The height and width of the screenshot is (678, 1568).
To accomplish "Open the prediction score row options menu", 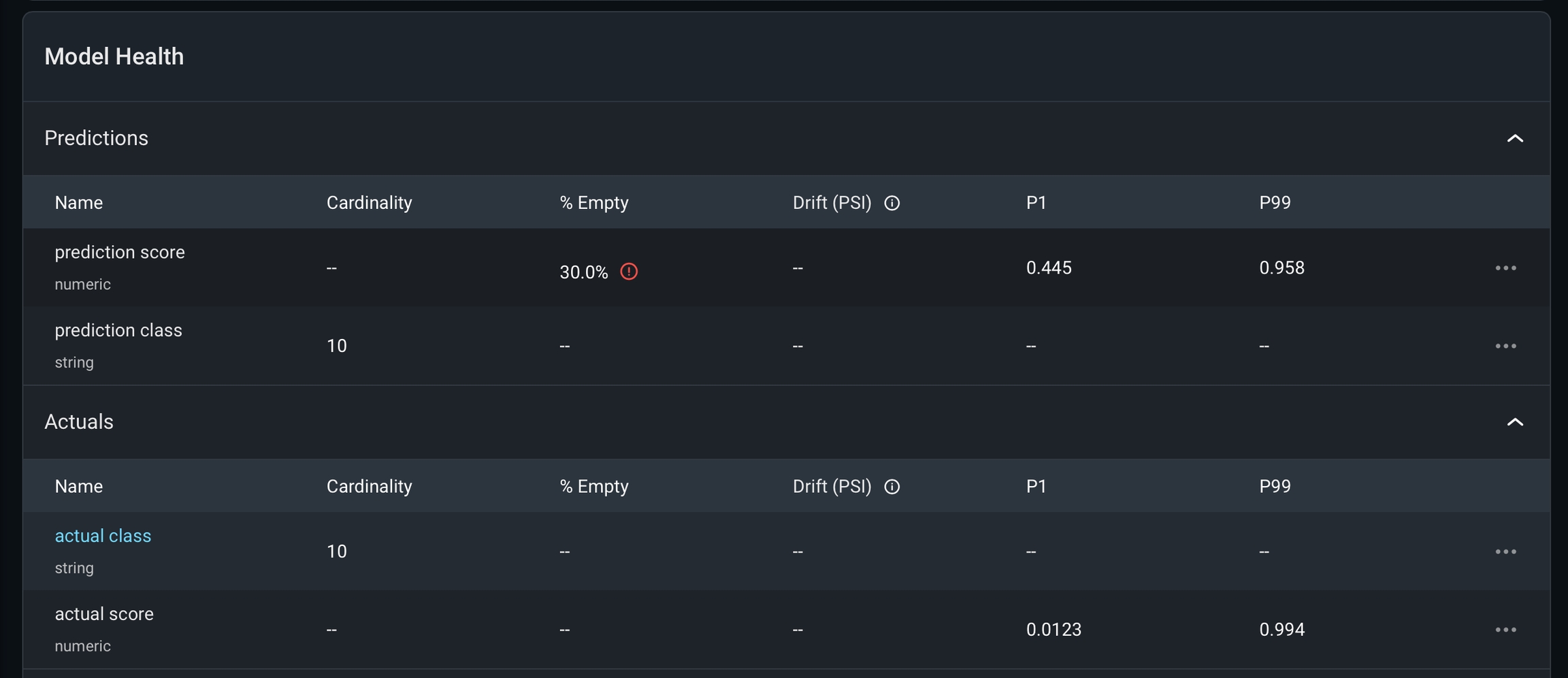I will 1505,268.
